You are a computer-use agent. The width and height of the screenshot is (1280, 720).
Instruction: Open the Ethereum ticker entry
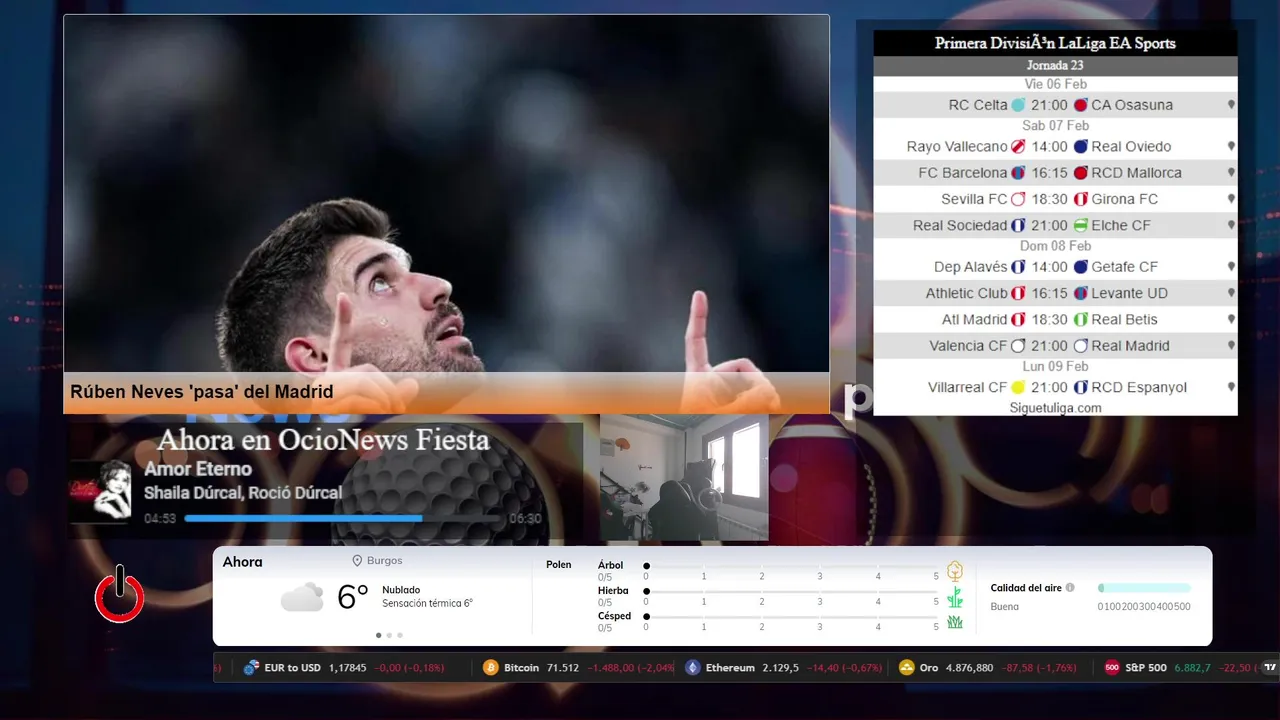click(x=783, y=667)
